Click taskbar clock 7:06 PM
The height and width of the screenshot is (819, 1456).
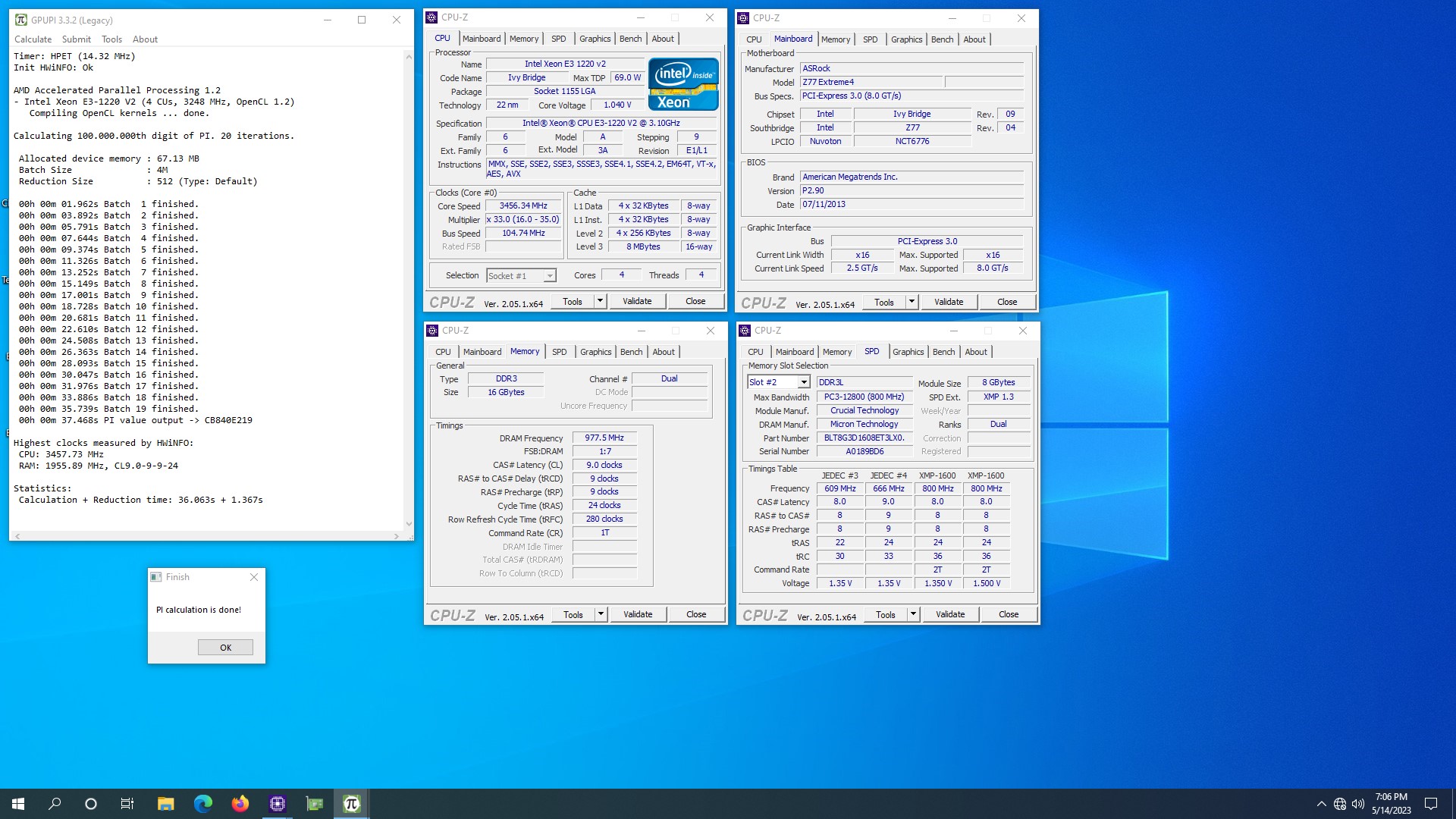click(1391, 797)
